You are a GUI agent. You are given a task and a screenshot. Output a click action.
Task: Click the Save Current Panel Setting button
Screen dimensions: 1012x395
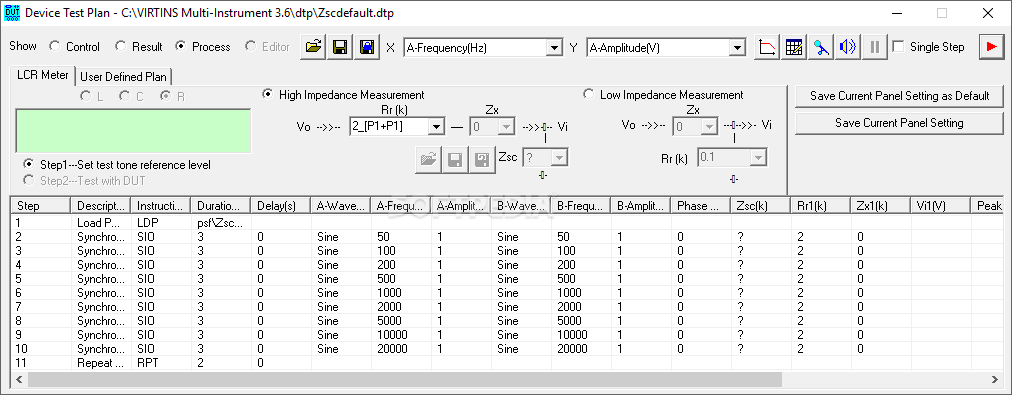coord(900,123)
